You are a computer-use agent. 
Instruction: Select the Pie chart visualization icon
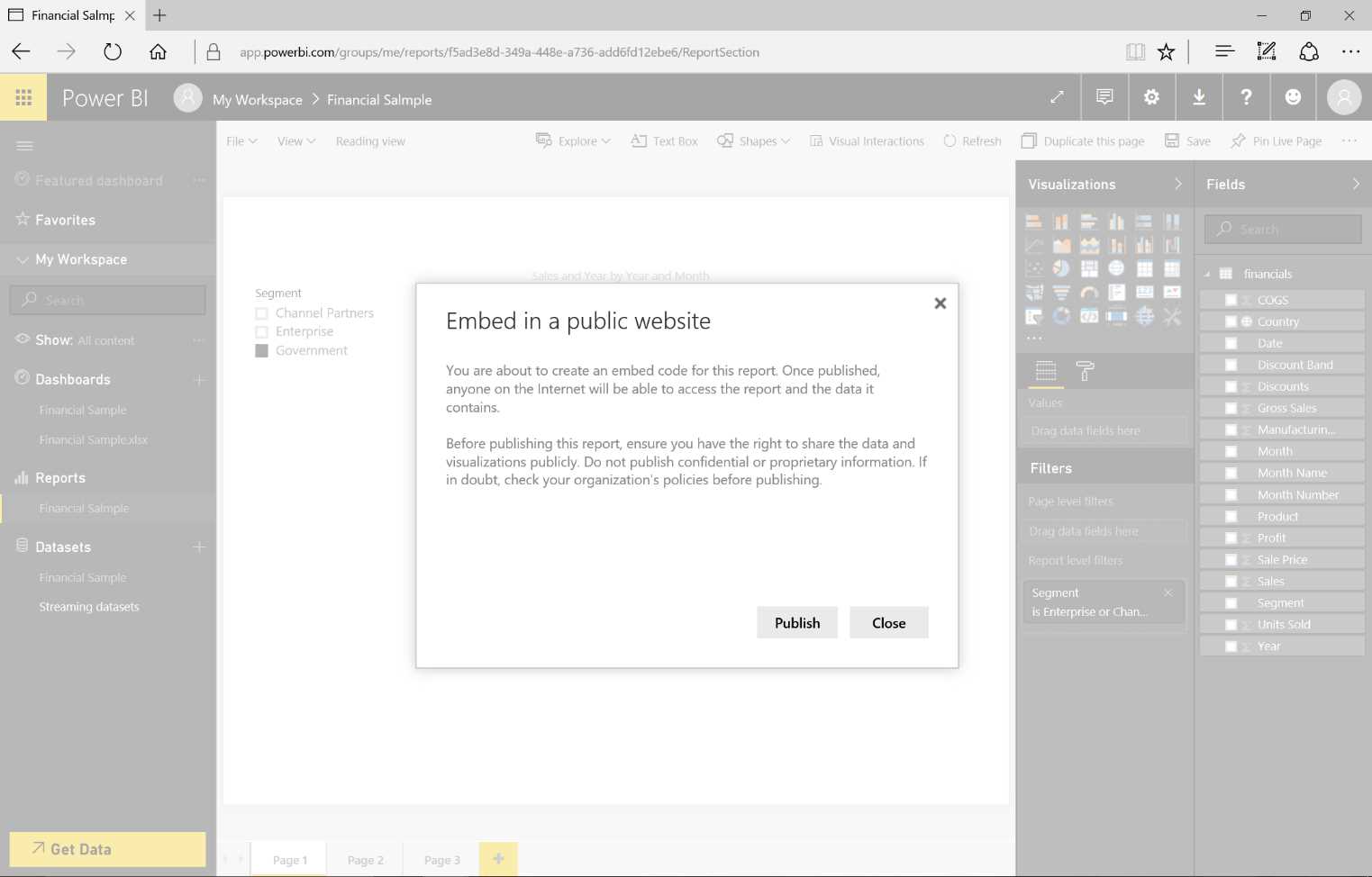point(1061,268)
